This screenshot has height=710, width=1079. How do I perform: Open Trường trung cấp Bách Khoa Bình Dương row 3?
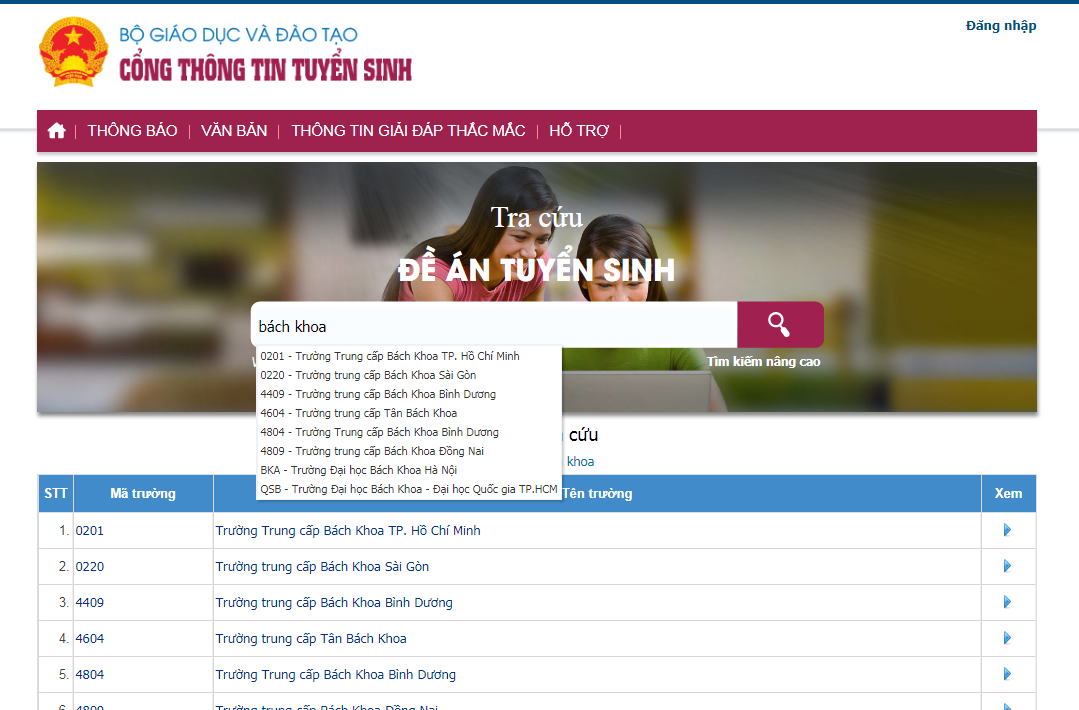tap(334, 603)
